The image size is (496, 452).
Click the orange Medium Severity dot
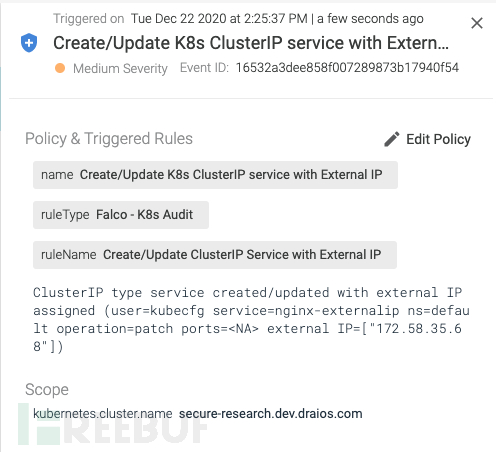[60, 68]
